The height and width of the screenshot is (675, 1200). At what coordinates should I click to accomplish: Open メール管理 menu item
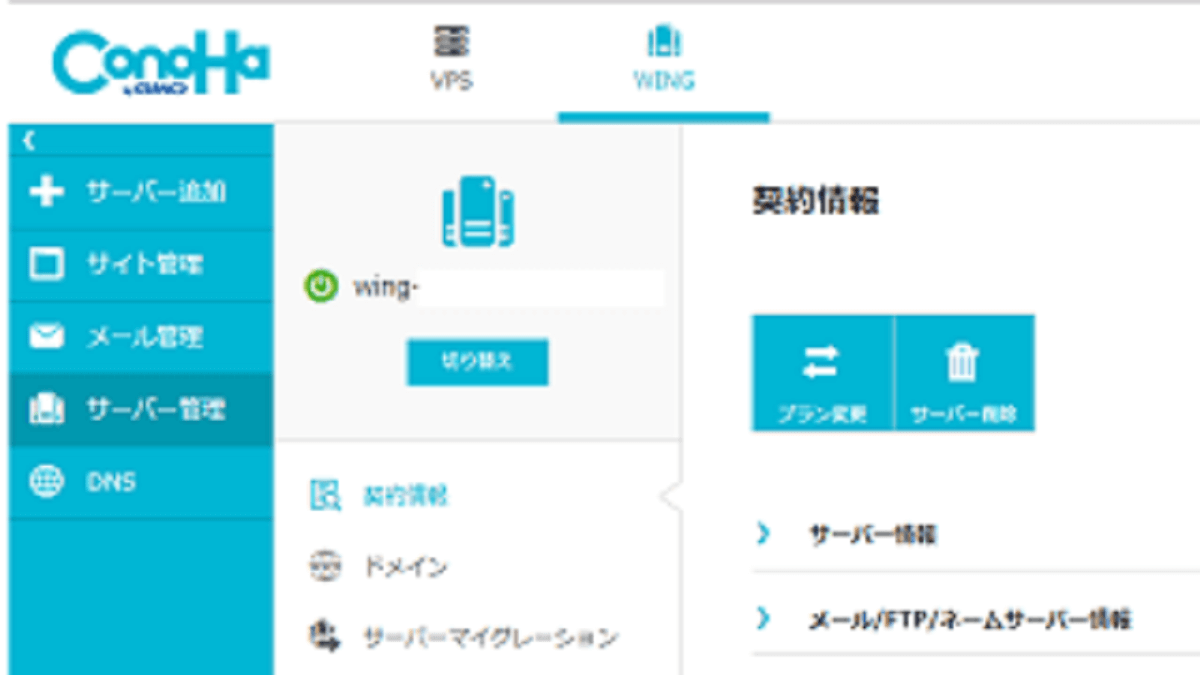141,337
